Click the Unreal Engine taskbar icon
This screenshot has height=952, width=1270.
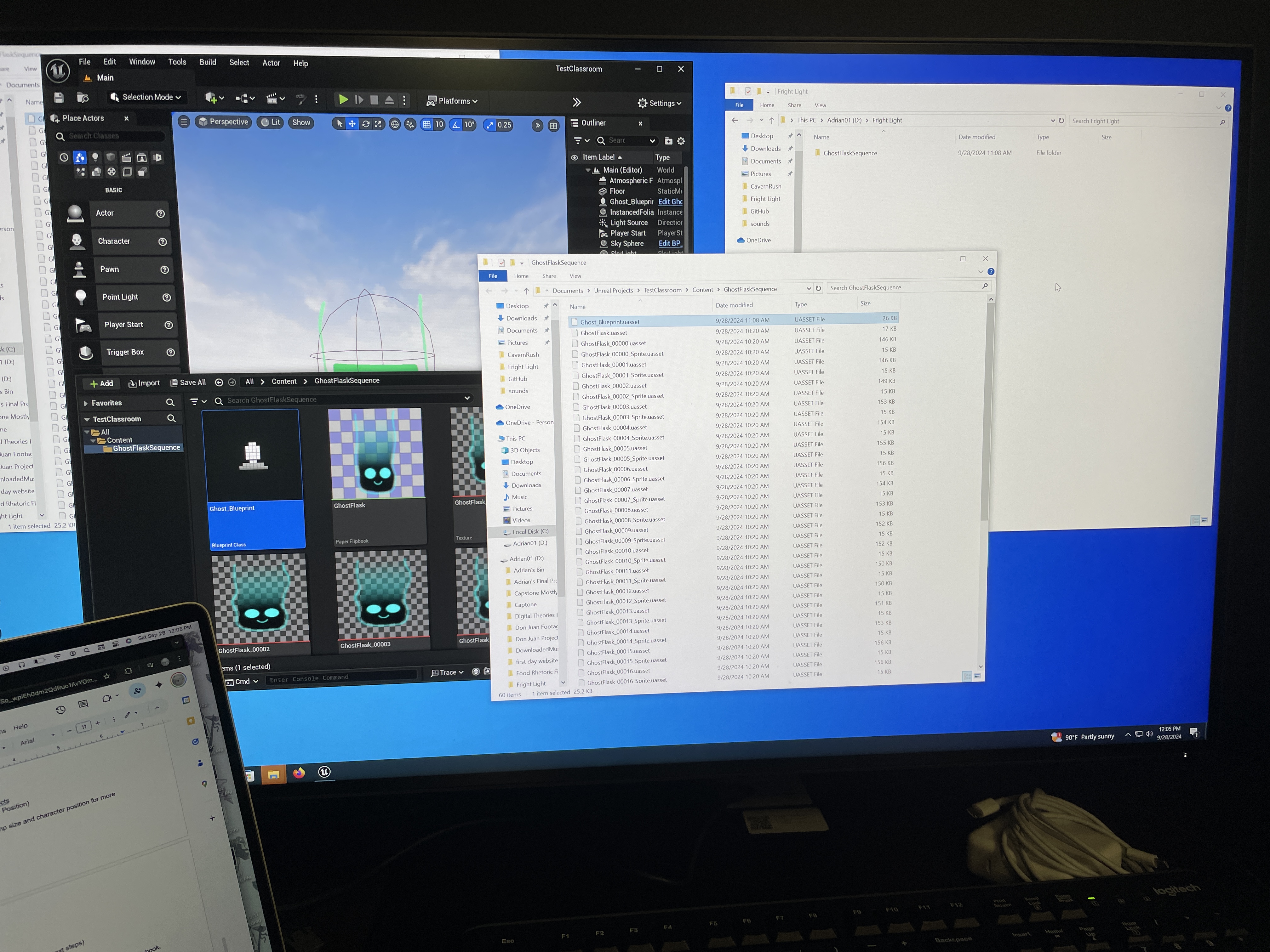click(x=324, y=772)
